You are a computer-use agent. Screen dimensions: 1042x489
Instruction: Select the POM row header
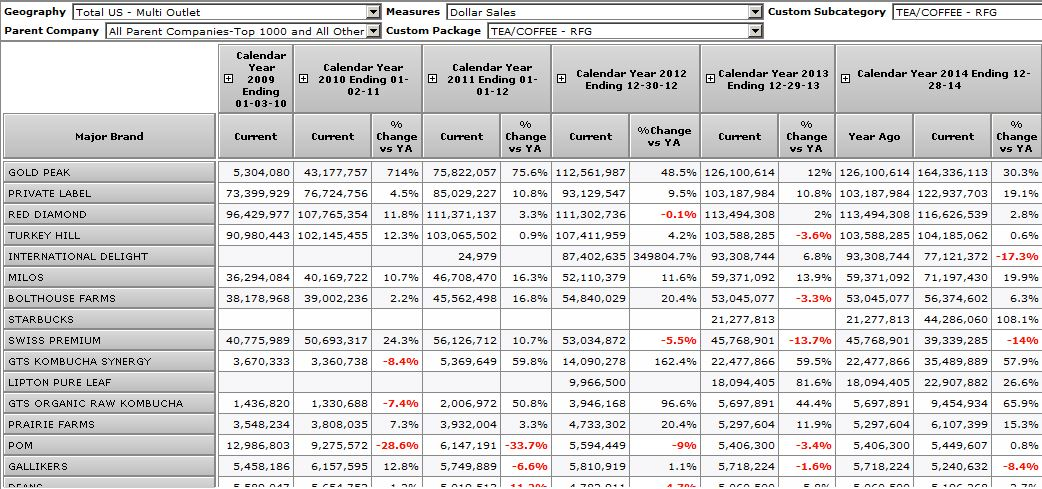pos(109,445)
